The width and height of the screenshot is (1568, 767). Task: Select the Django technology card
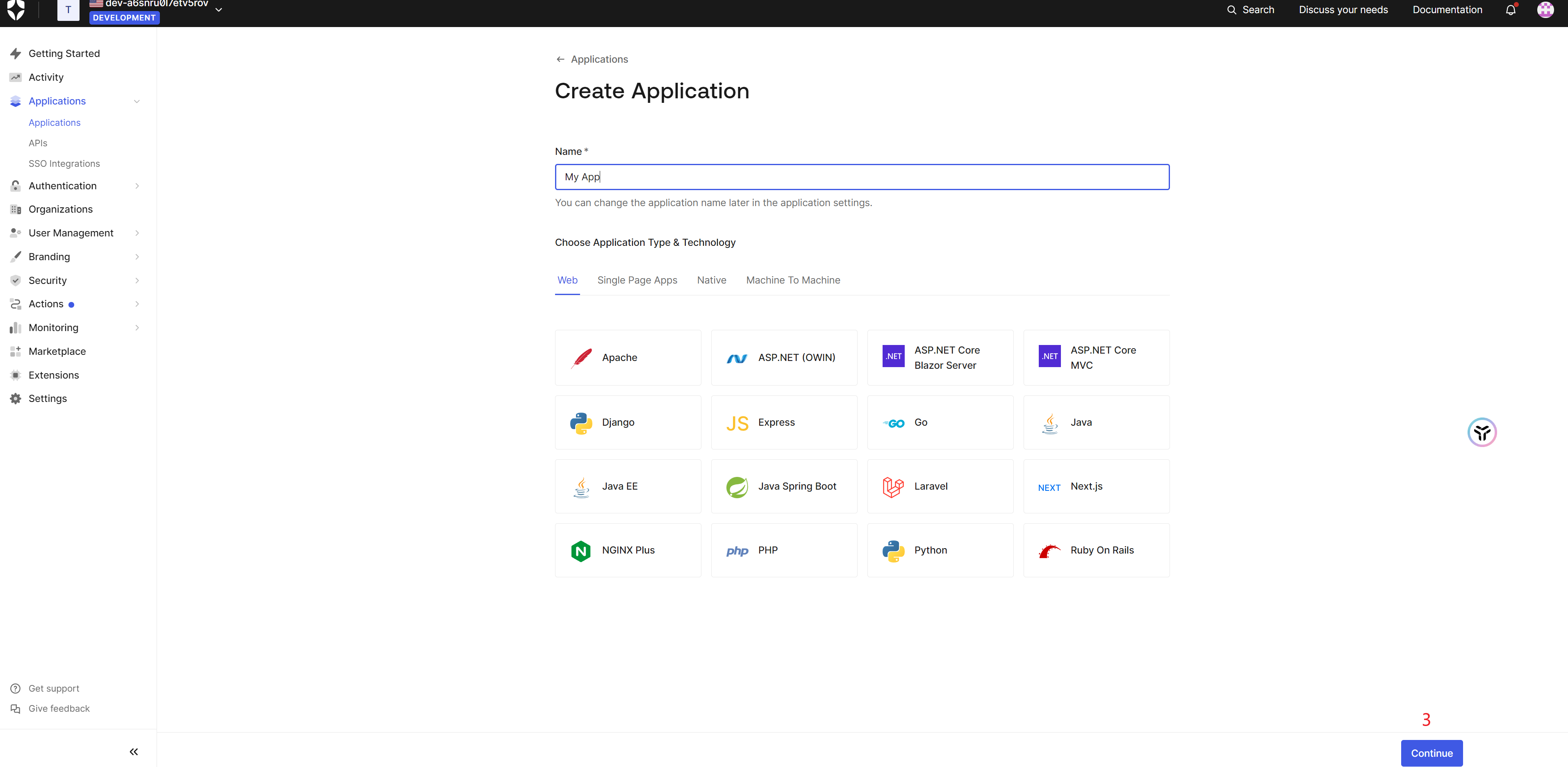(628, 422)
